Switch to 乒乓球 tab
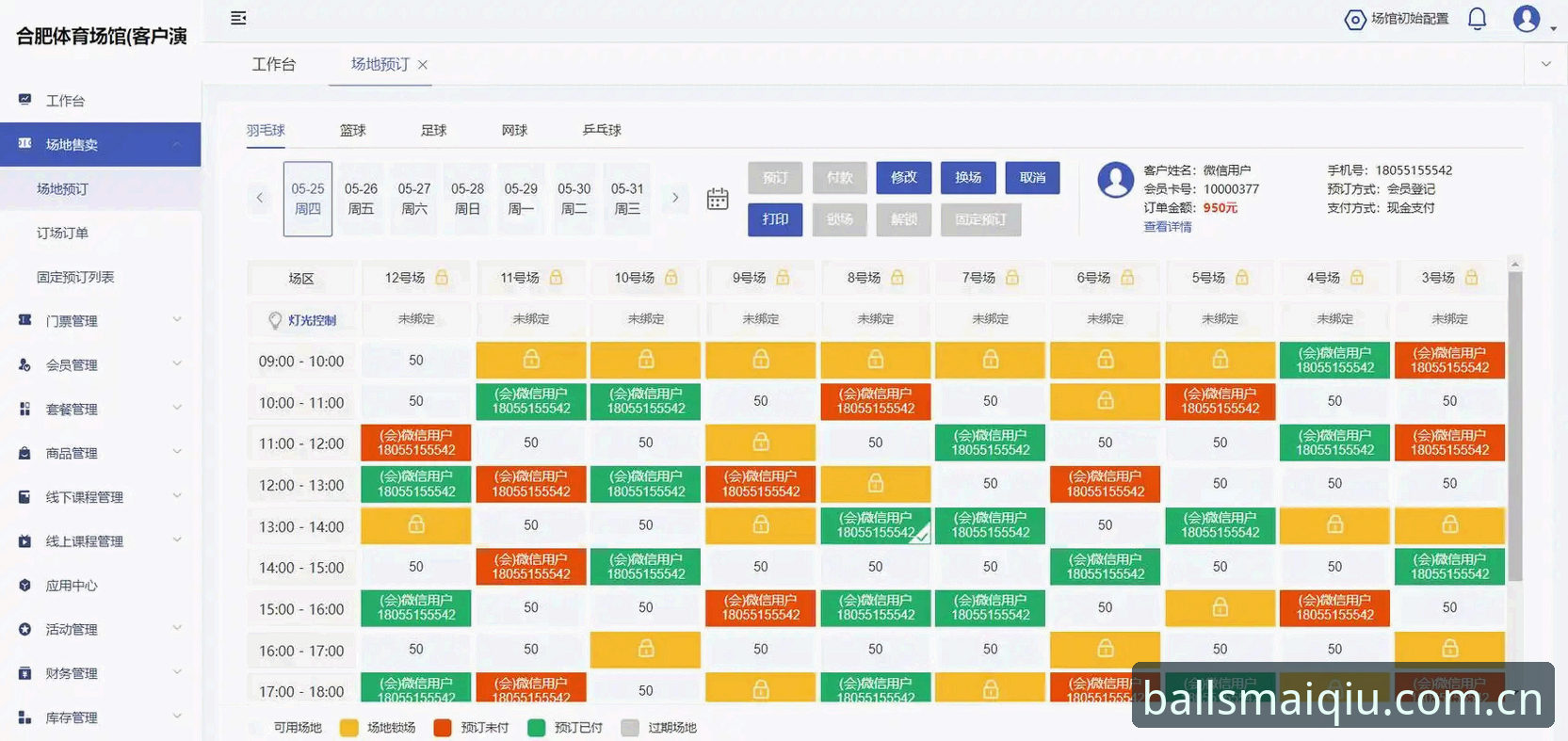Viewport: 1568px width, 741px height. pyautogui.click(x=602, y=130)
